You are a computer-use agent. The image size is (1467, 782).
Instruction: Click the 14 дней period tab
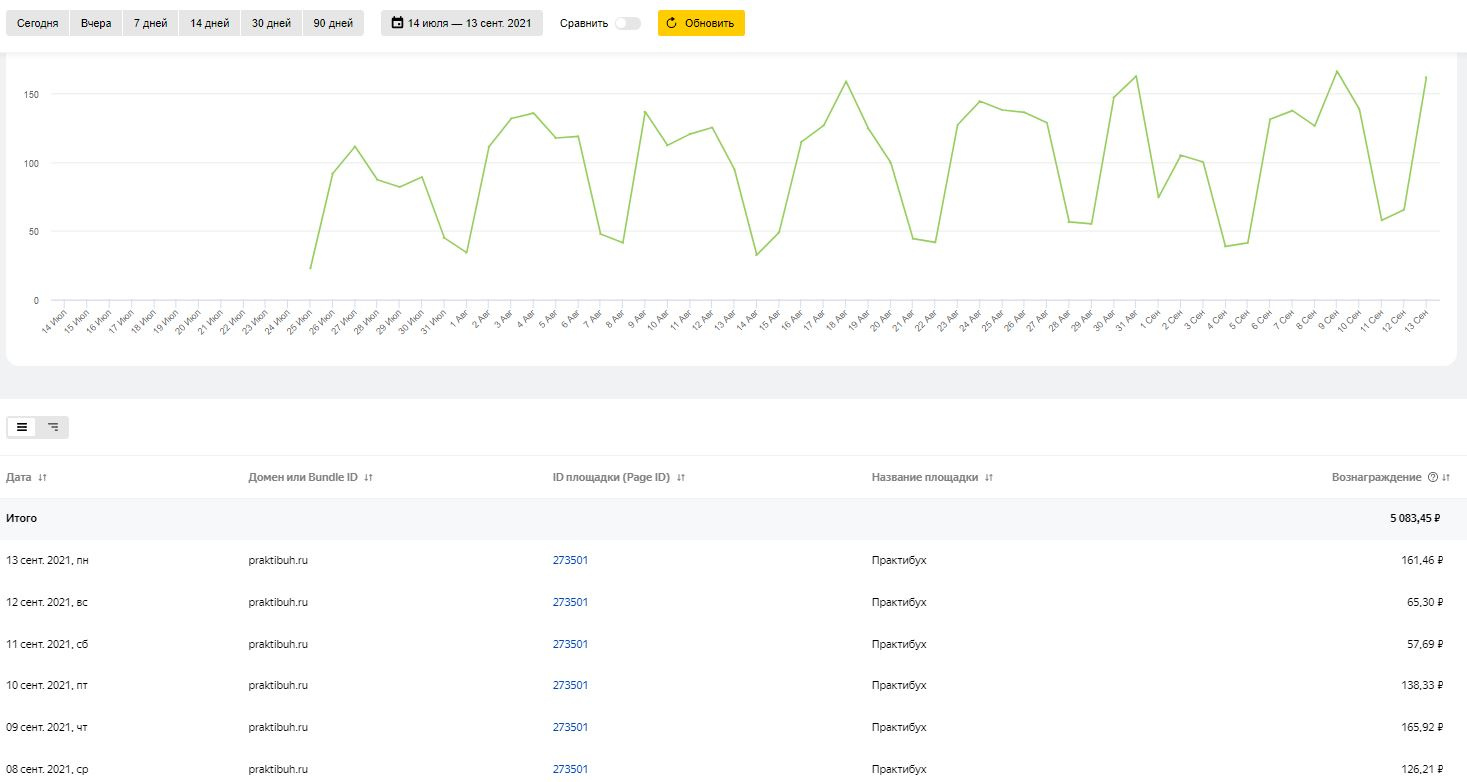210,23
